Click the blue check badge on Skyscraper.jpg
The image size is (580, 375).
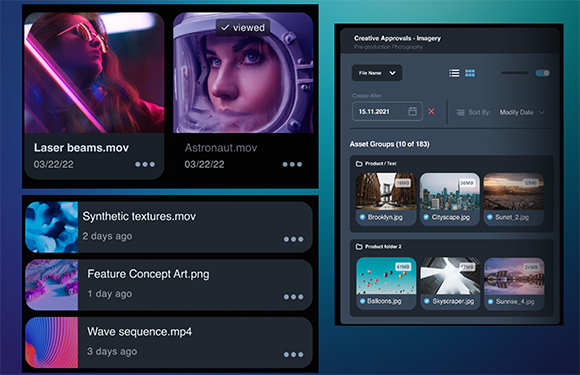[427, 301]
